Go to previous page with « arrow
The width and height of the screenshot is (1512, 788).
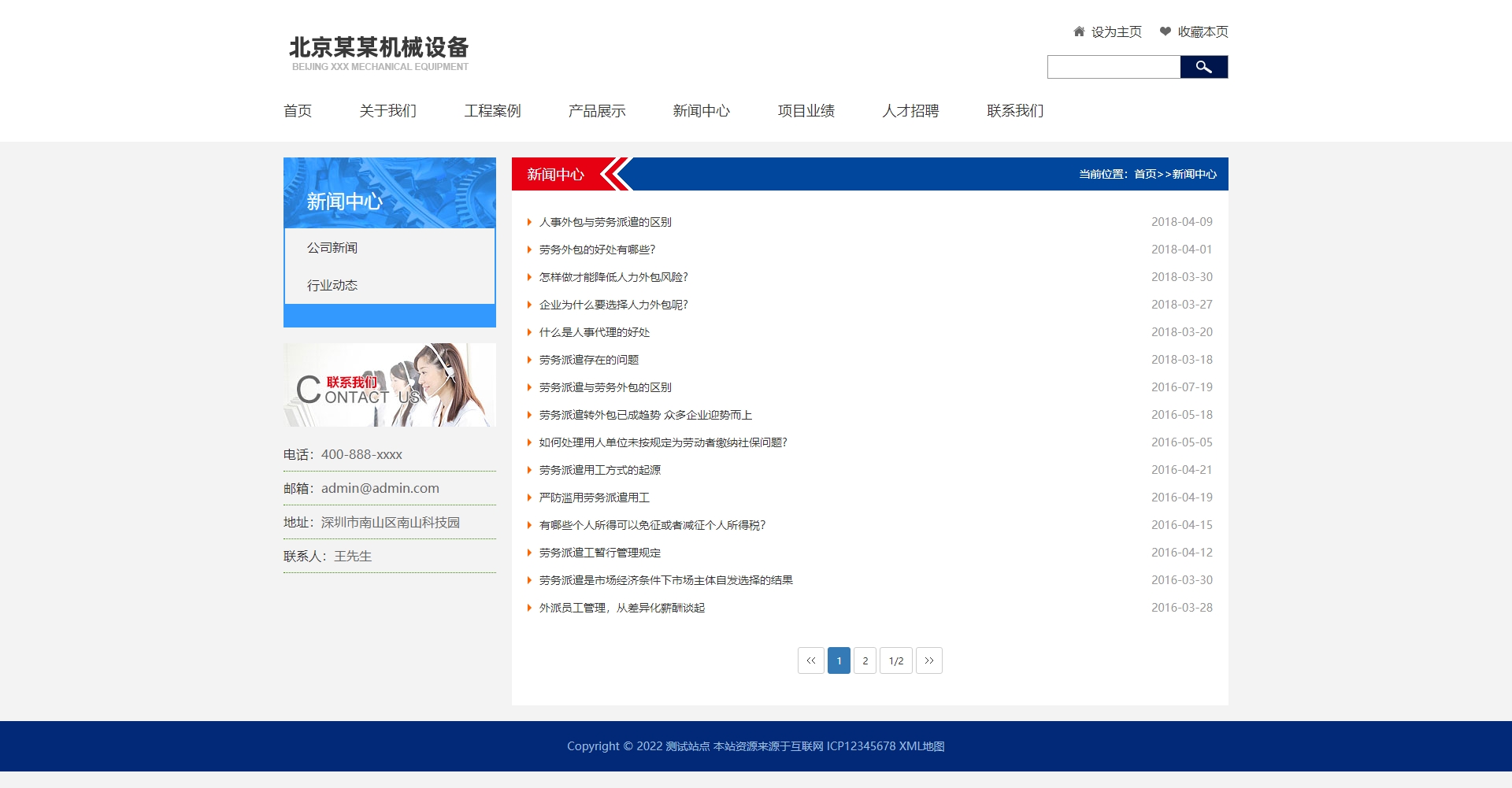pyautogui.click(x=810, y=660)
